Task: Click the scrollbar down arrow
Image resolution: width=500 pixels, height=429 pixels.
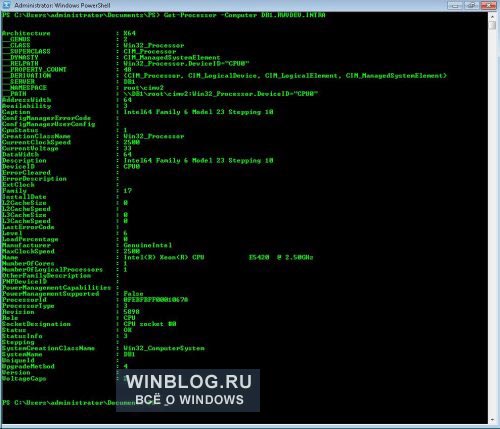Action: pyautogui.click(x=492, y=420)
